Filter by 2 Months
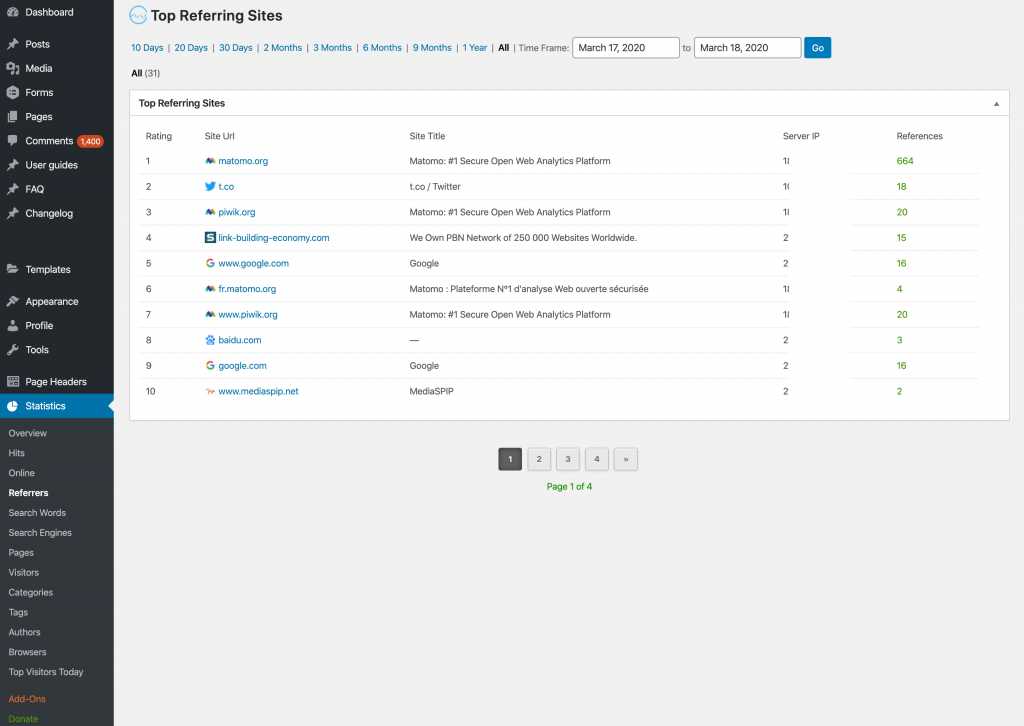Image resolution: width=1024 pixels, height=726 pixels. tap(283, 48)
